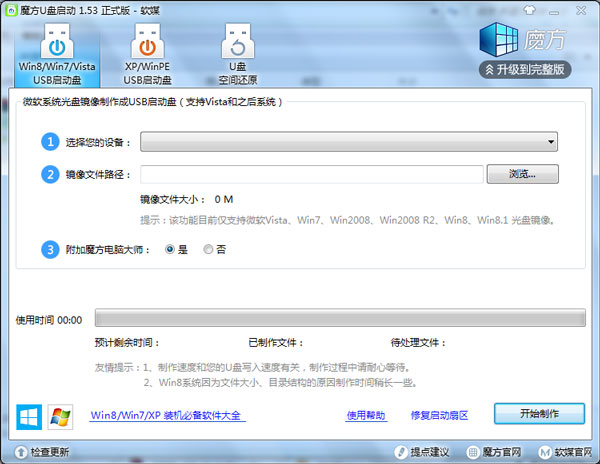Click 升级到完整版 upgrade button

pyautogui.click(x=525, y=70)
